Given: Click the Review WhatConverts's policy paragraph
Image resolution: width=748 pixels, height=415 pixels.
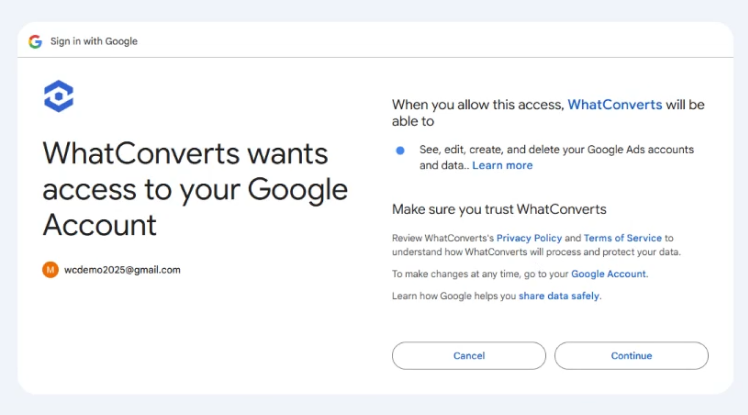Looking at the screenshot, I should point(536,245).
